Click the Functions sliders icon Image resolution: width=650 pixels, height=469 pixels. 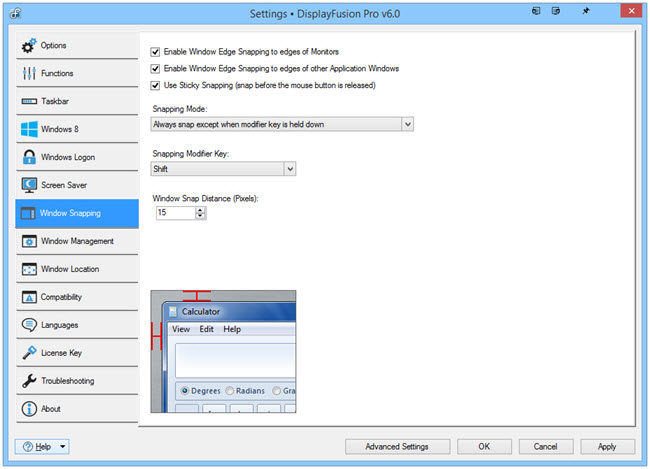pos(29,73)
